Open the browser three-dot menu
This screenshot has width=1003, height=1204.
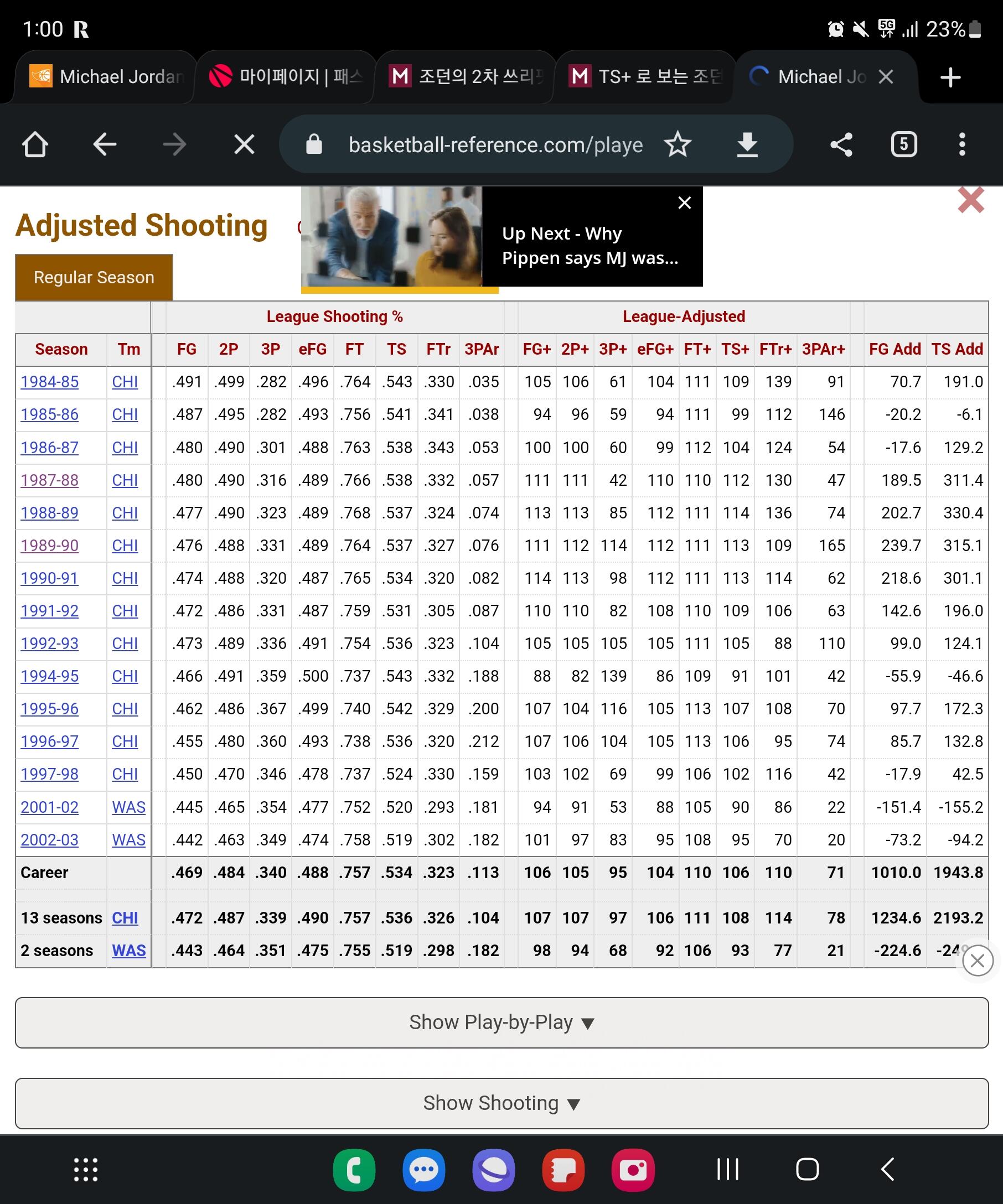coord(962,144)
